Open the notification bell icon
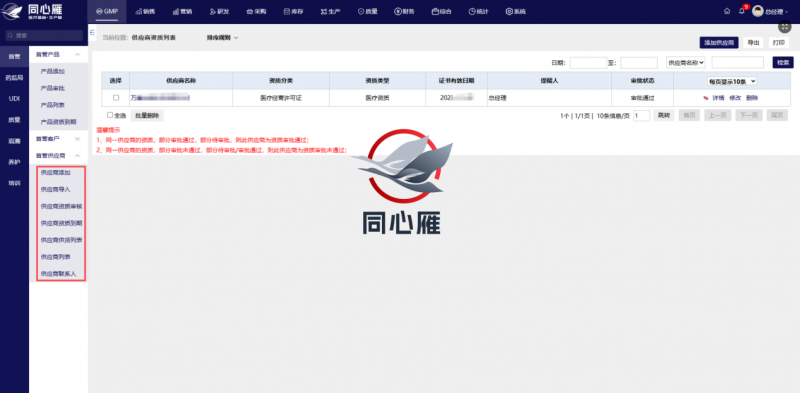800x393 pixels. tap(742, 11)
